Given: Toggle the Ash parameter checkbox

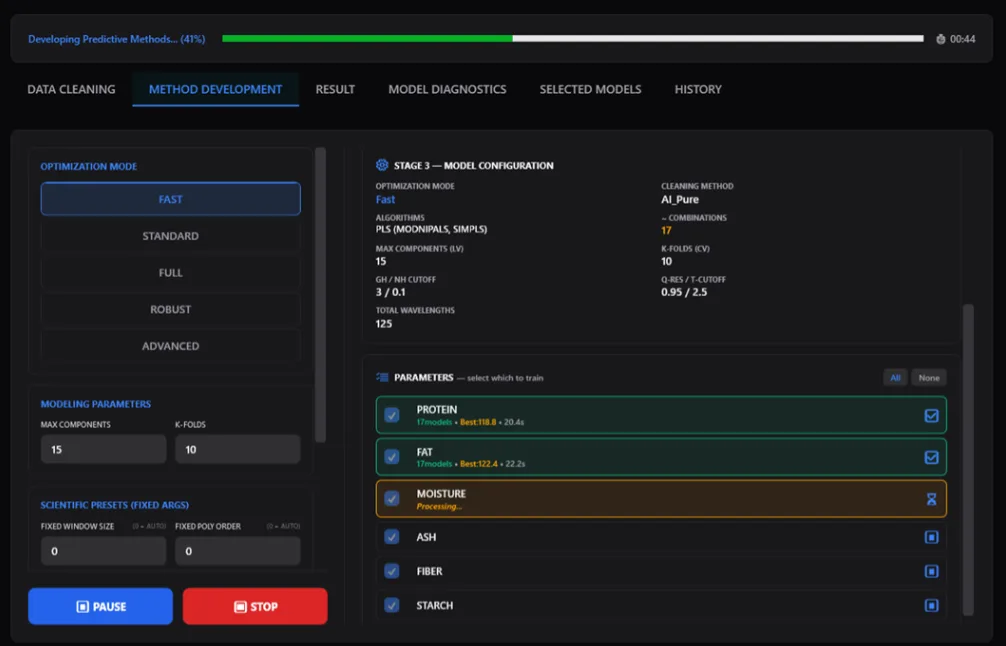Looking at the screenshot, I should point(391,536).
